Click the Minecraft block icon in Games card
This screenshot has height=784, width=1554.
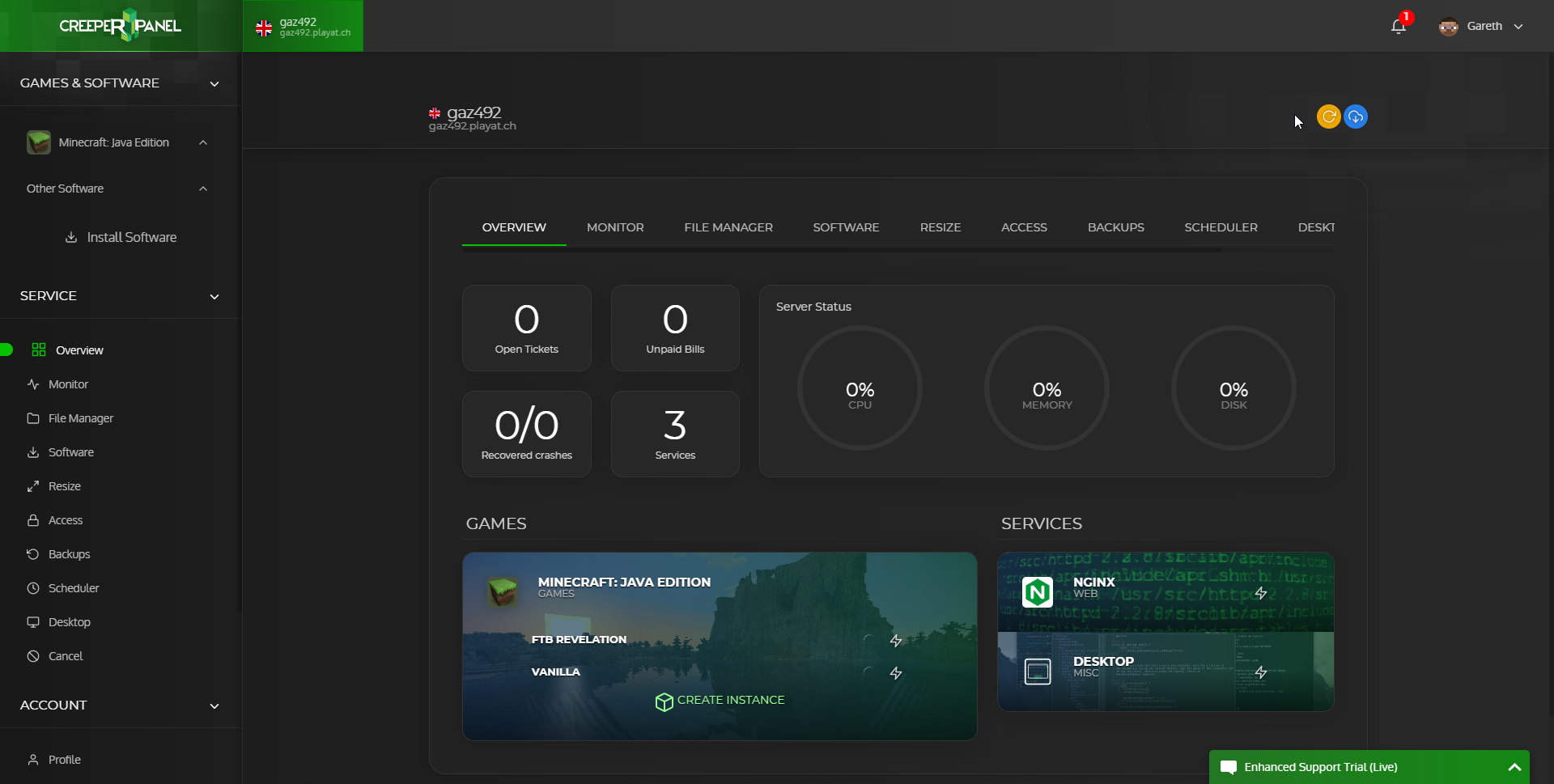(503, 592)
